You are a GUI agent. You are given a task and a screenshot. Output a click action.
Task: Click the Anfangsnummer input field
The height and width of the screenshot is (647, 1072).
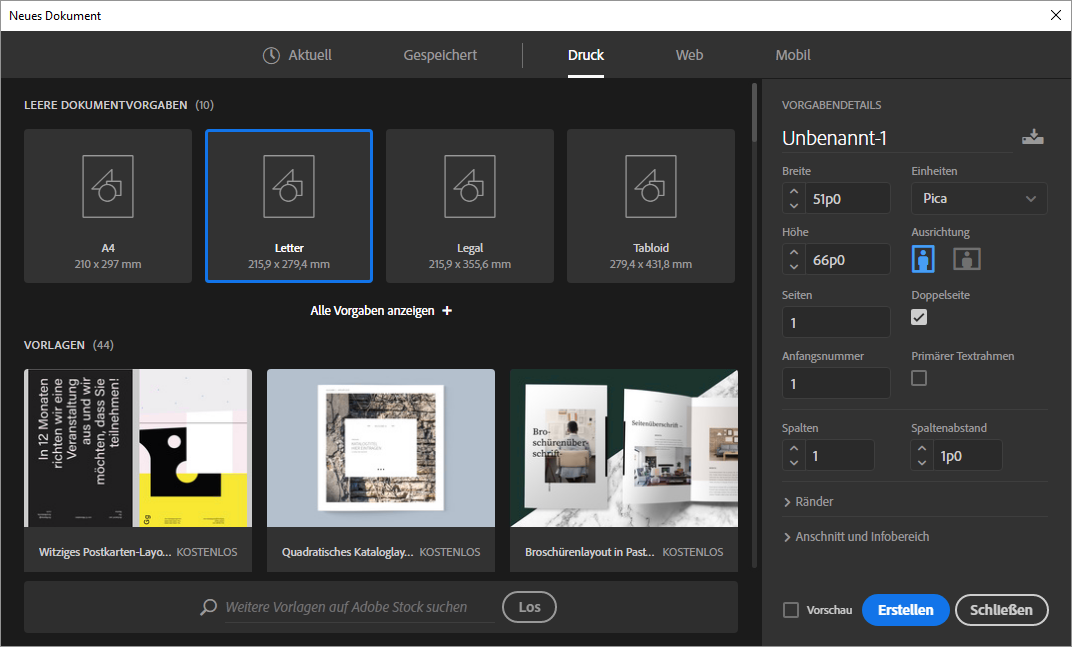coord(836,383)
